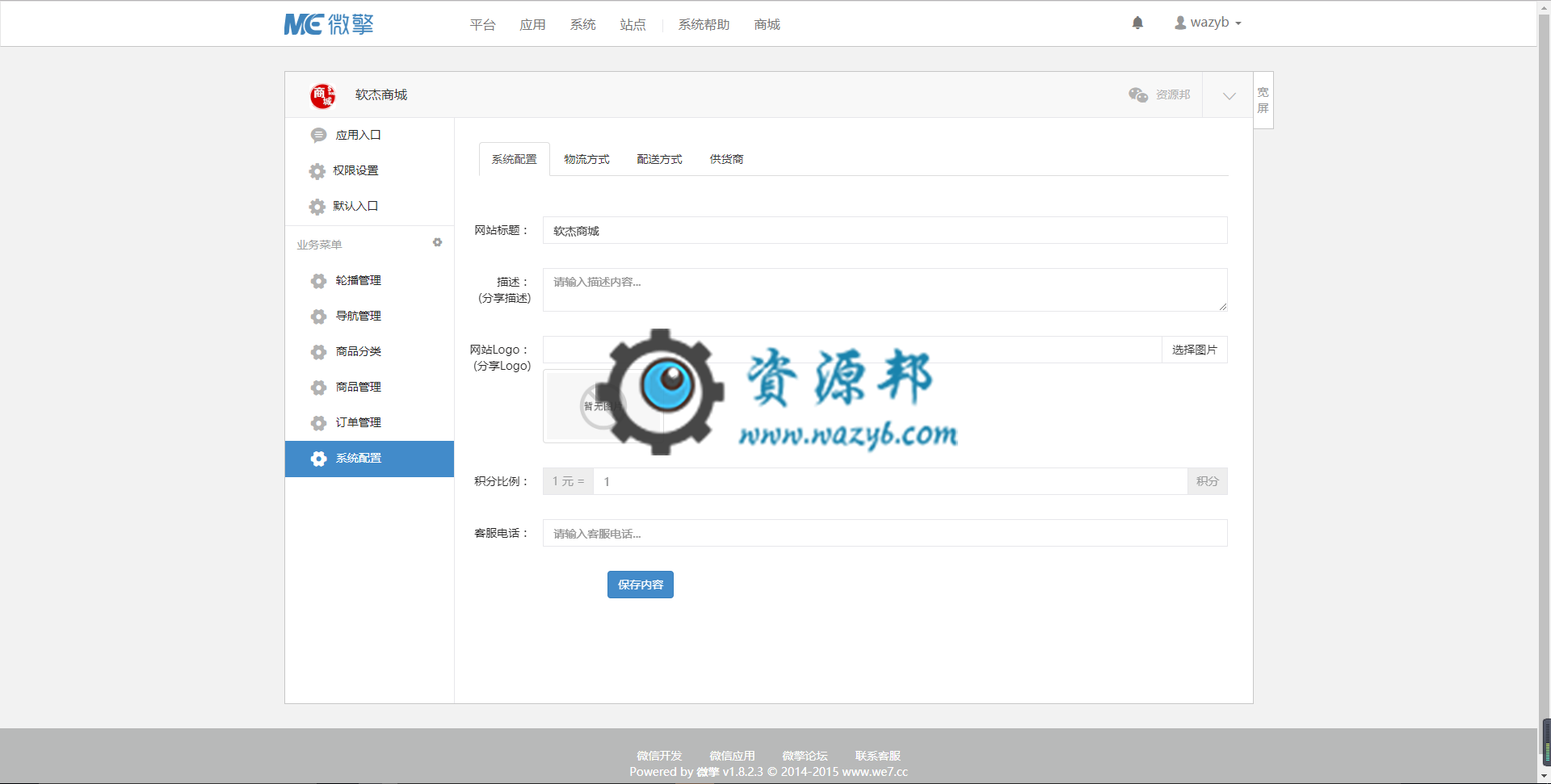Open the 系统帮助 menu
Viewport: 1551px width, 784px height.
[x=704, y=25]
